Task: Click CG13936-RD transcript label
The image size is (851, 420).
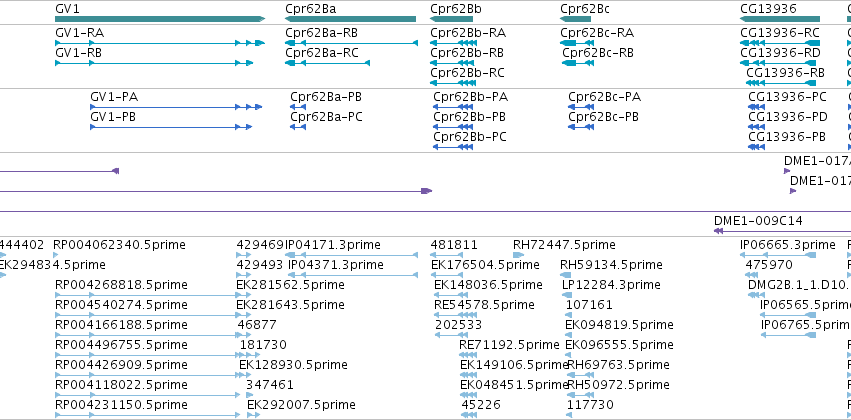Action: point(780,53)
